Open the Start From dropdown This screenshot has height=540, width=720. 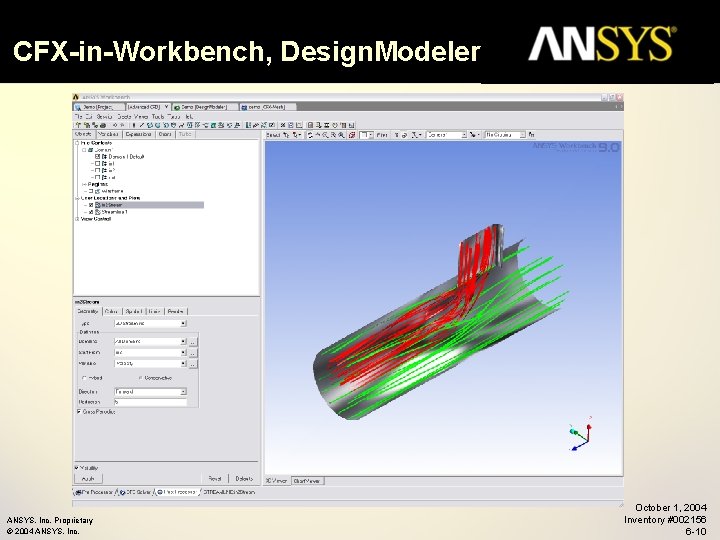(183, 353)
